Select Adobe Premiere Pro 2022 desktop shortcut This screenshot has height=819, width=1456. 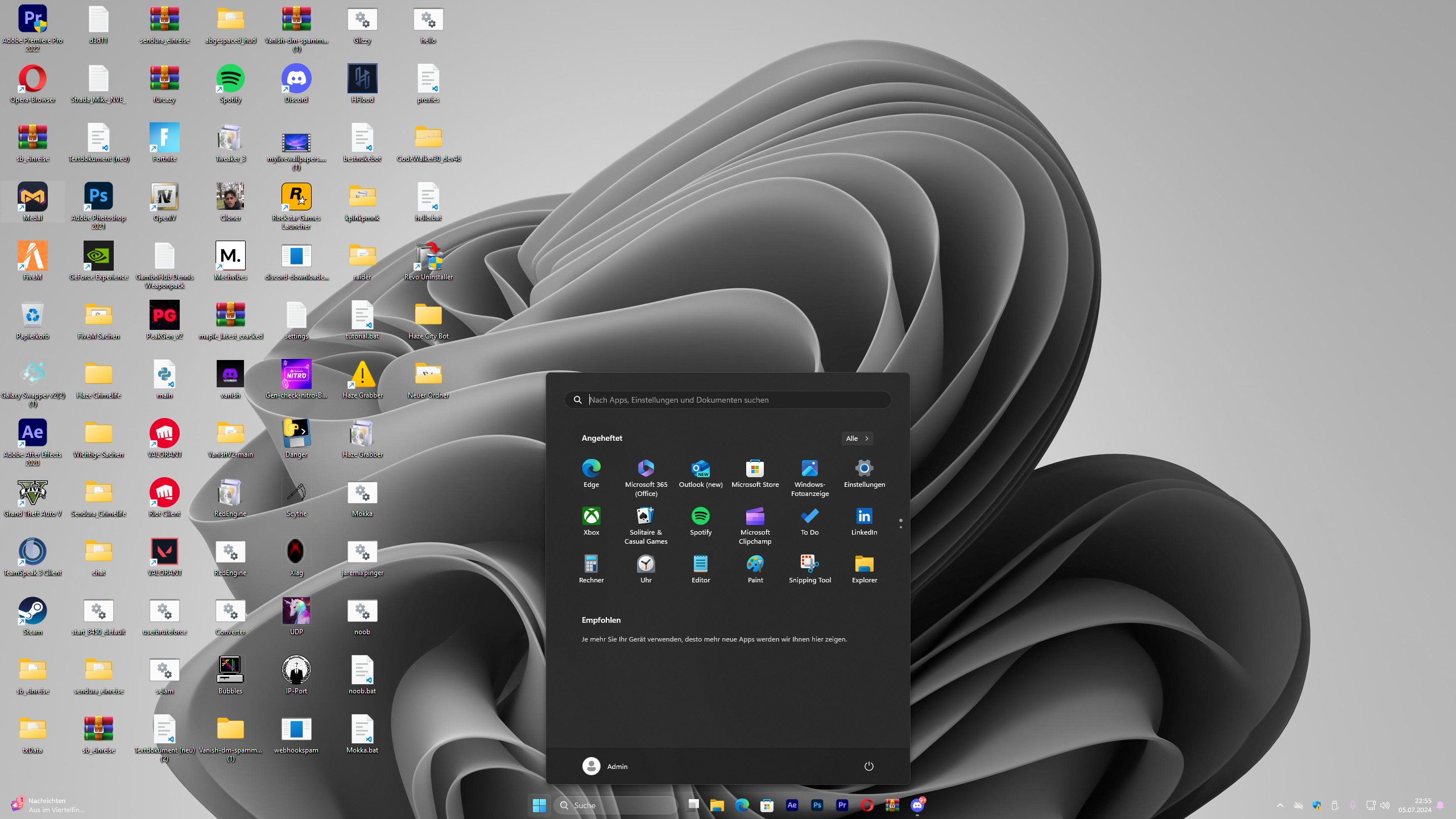coord(32,28)
